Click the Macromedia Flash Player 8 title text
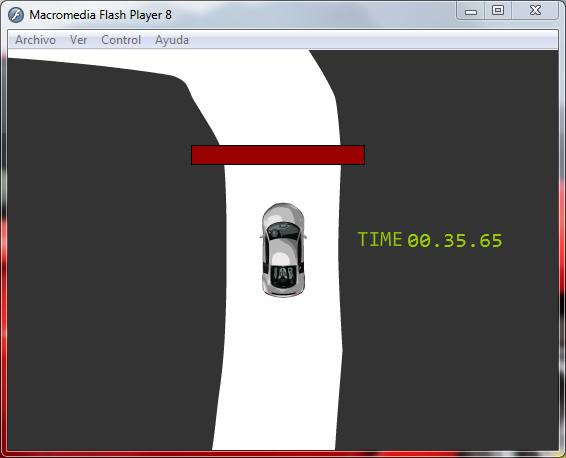566x458 pixels. coord(100,15)
